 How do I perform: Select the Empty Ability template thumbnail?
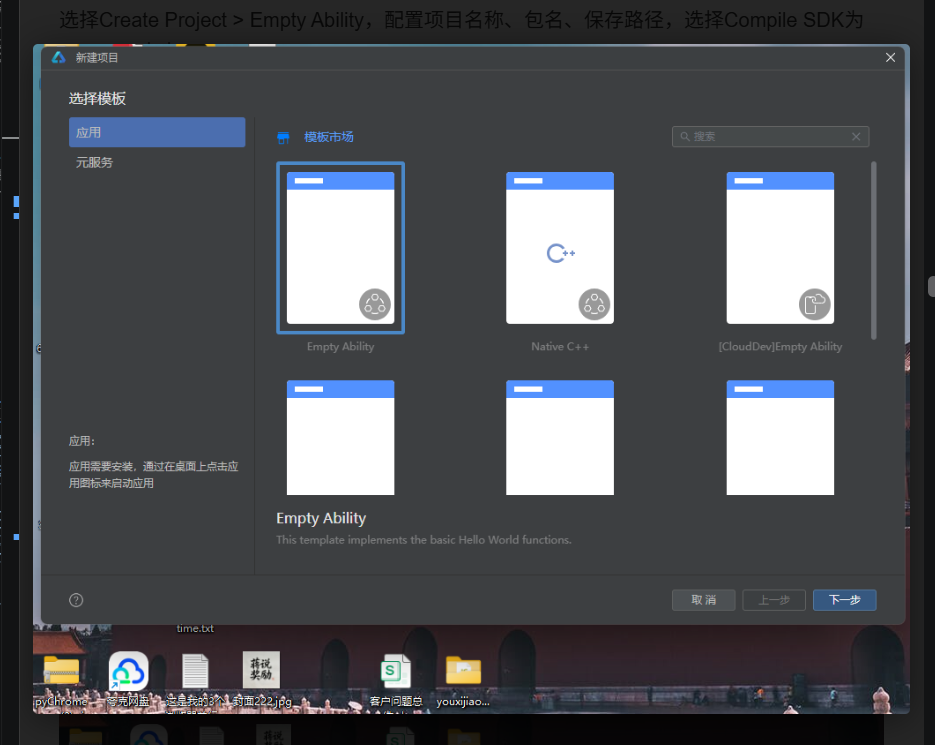click(340, 248)
